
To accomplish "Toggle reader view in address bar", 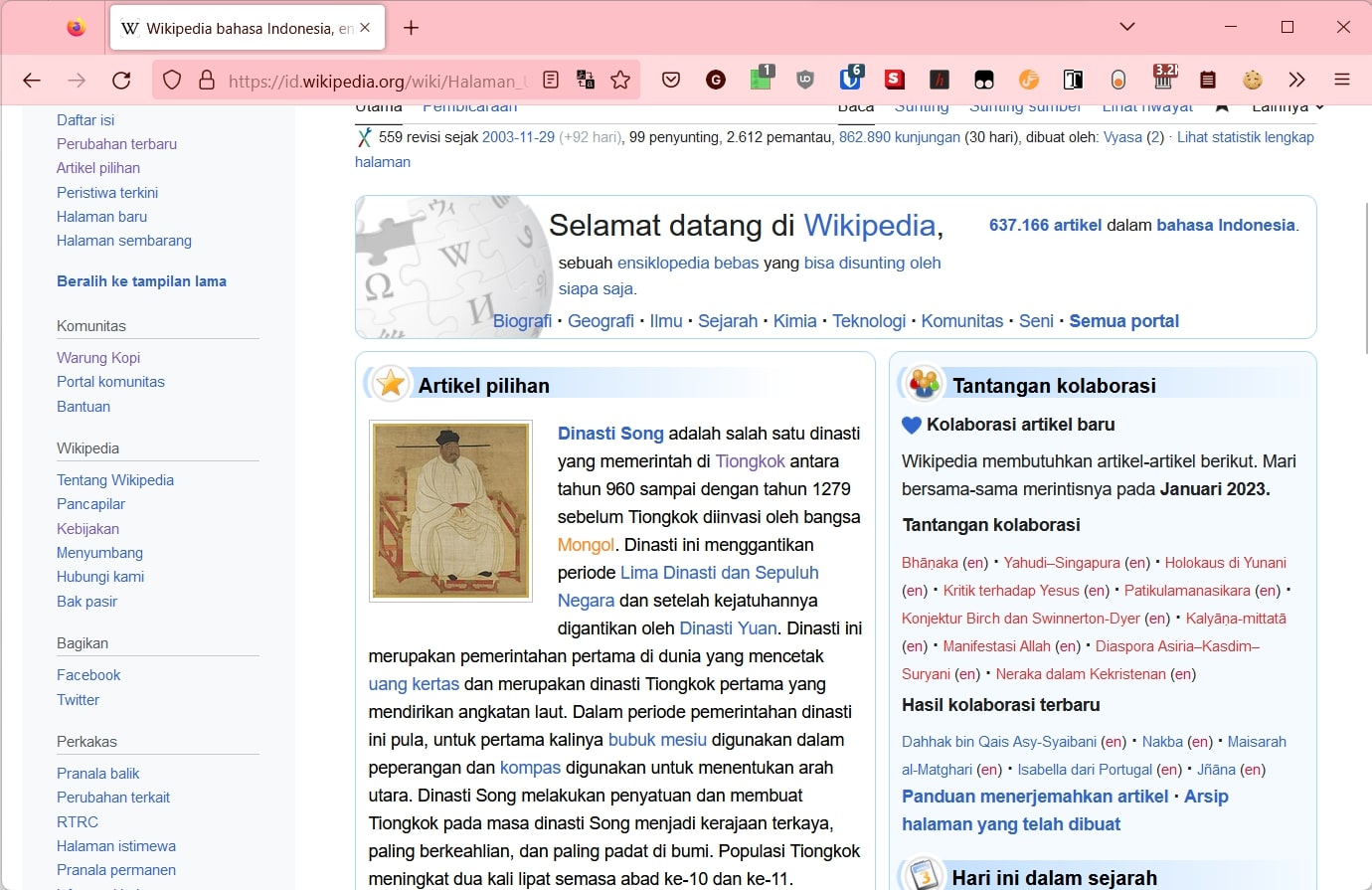I will coord(551,80).
